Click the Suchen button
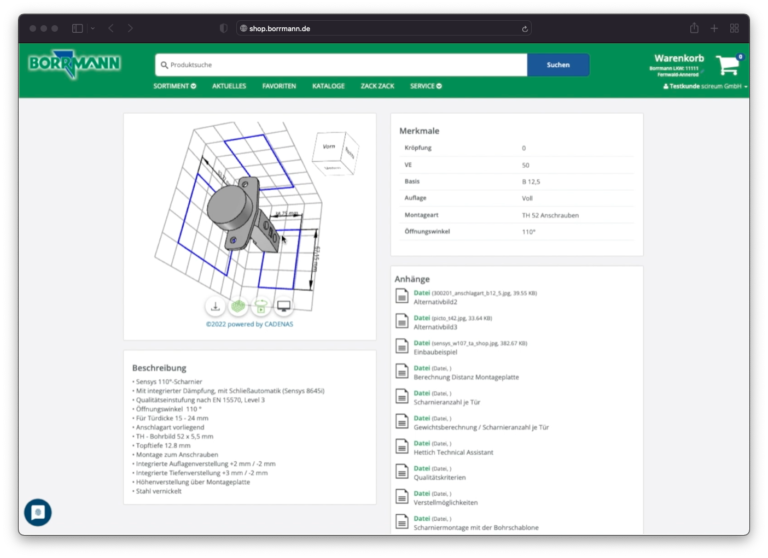 click(x=558, y=65)
